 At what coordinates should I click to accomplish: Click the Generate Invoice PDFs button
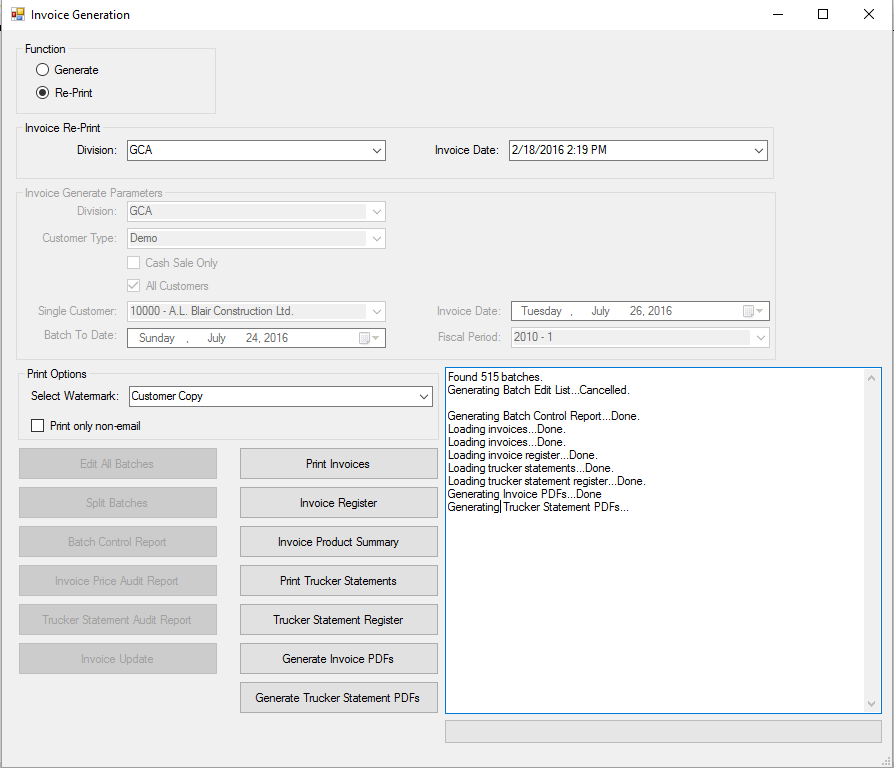click(339, 659)
